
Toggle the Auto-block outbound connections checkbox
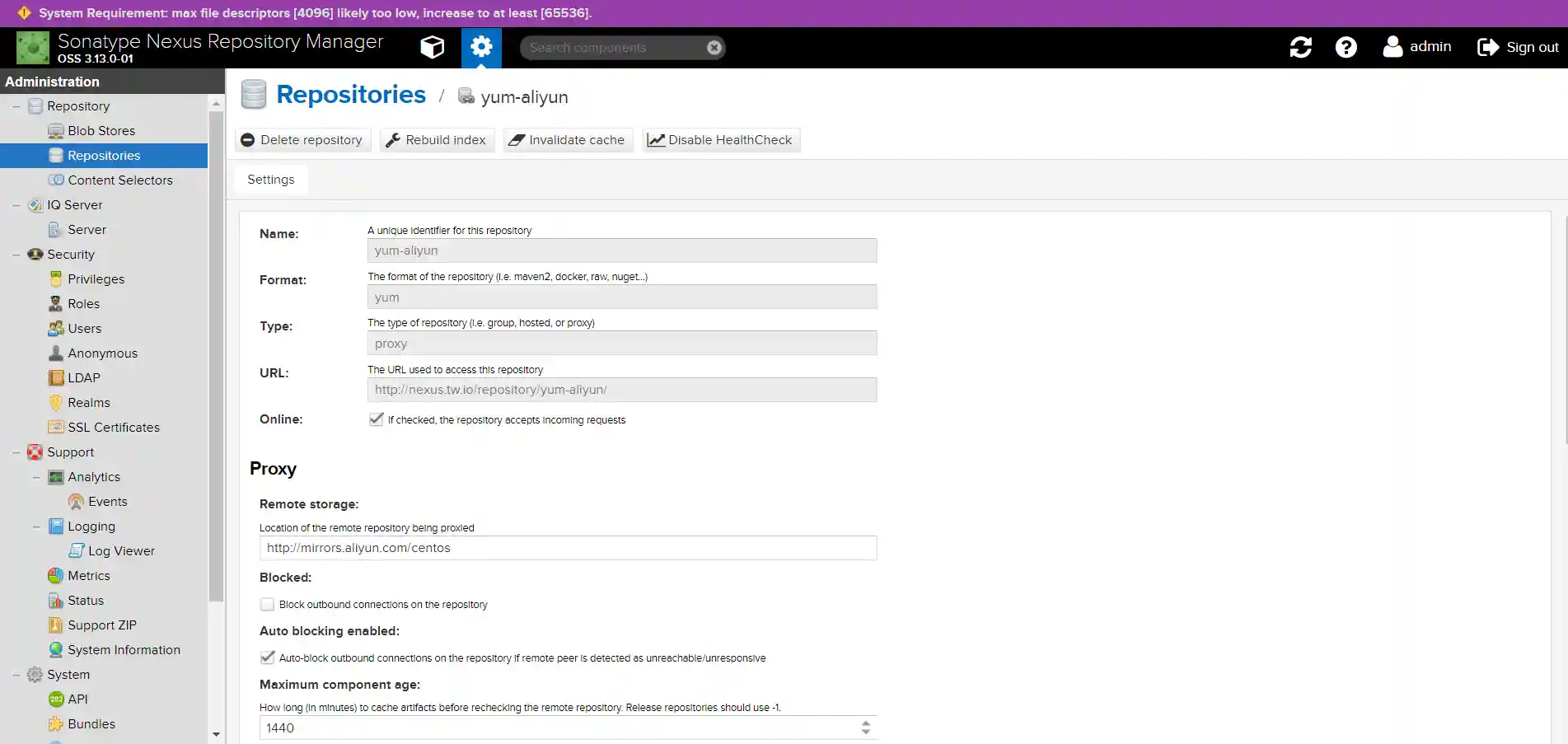[267, 657]
